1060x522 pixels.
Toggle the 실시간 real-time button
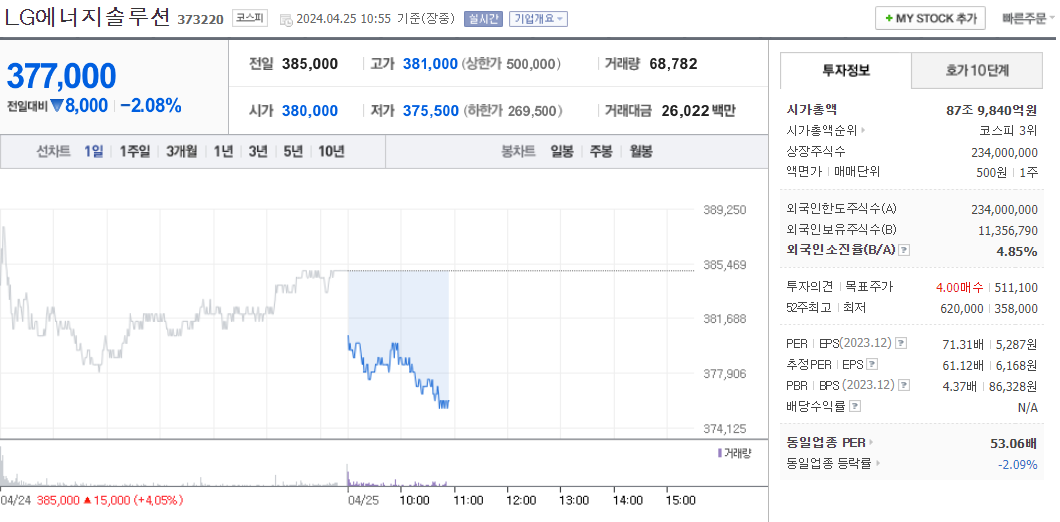[483, 19]
